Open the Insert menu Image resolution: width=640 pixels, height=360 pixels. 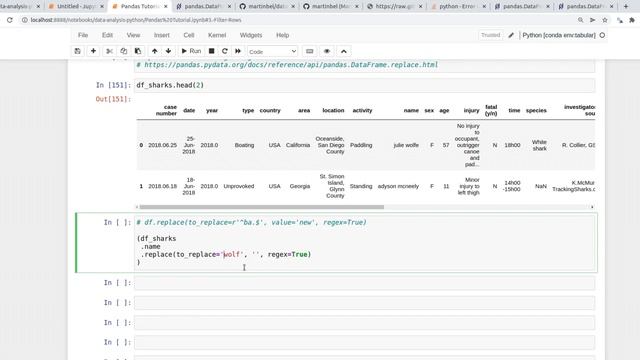(x=162, y=35)
